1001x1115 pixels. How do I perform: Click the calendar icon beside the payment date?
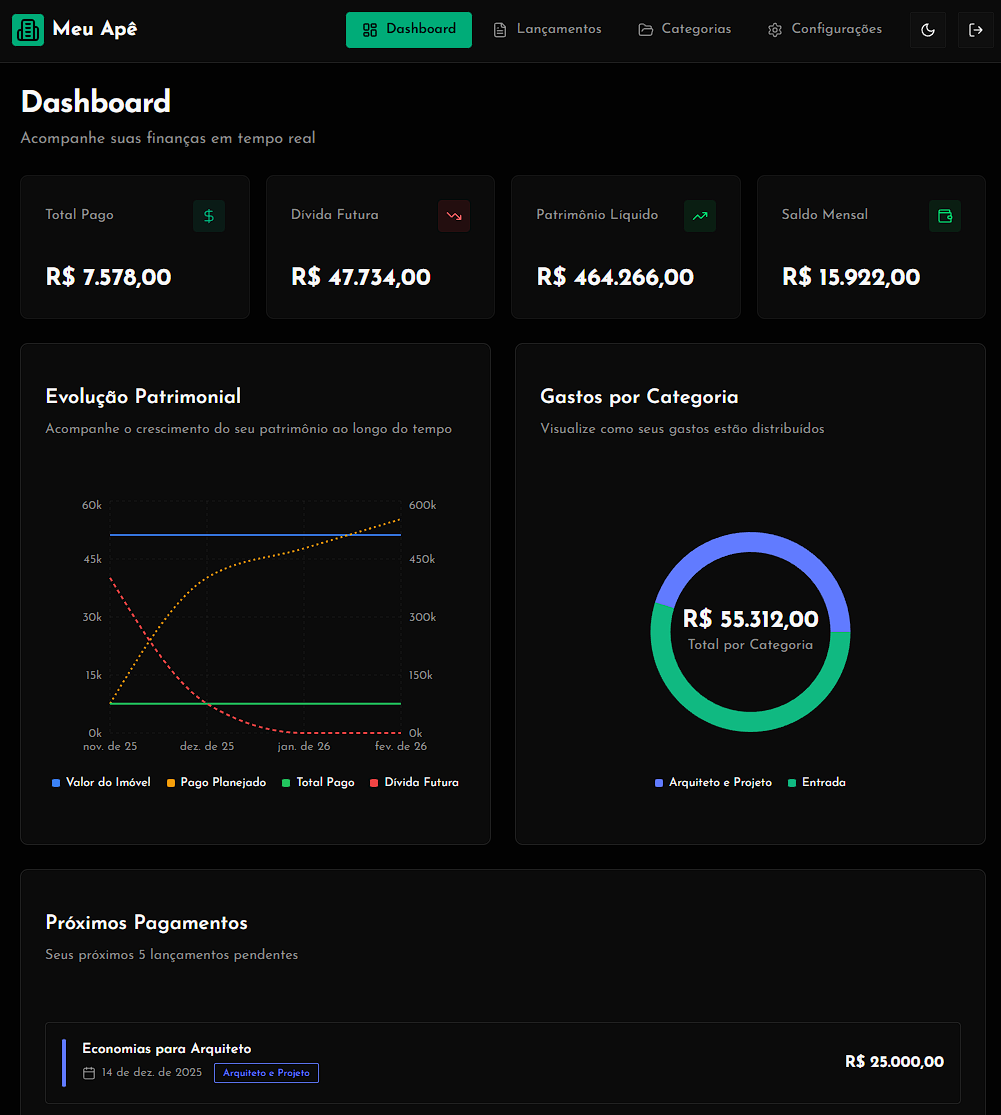(x=90, y=1072)
